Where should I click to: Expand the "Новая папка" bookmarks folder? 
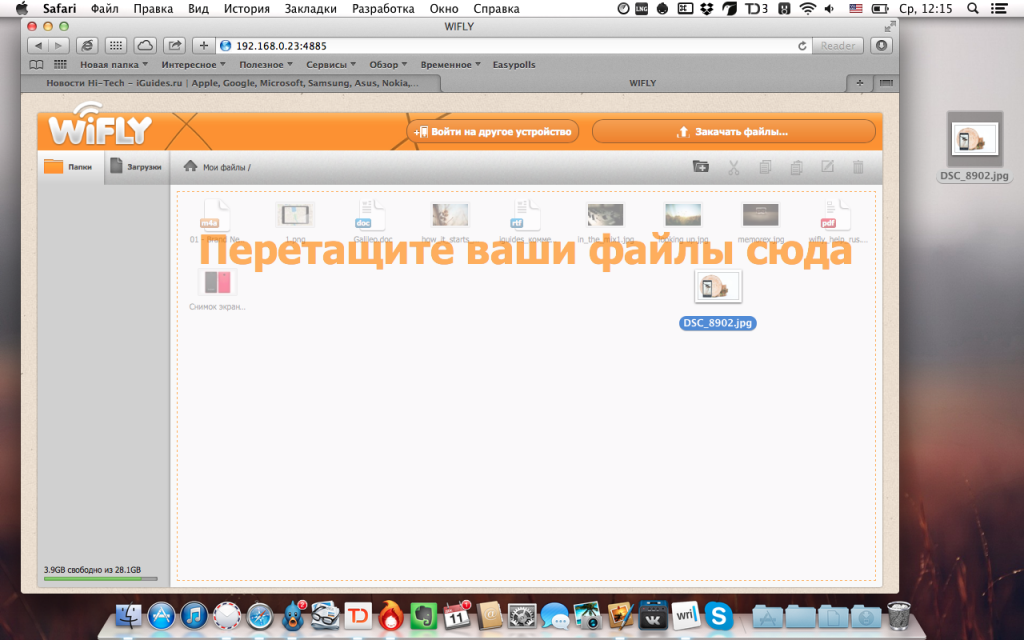[x=114, y=64]
